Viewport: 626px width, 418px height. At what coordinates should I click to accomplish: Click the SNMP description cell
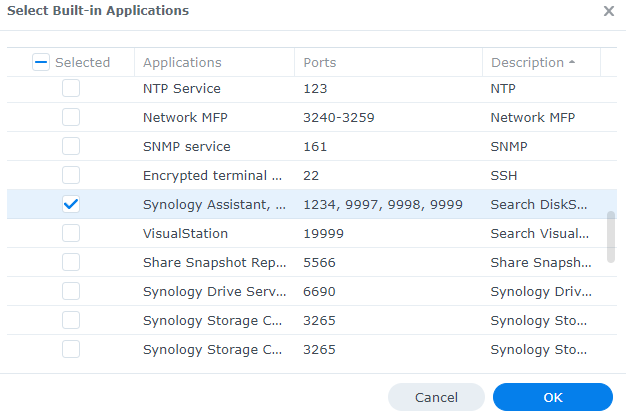509,147
